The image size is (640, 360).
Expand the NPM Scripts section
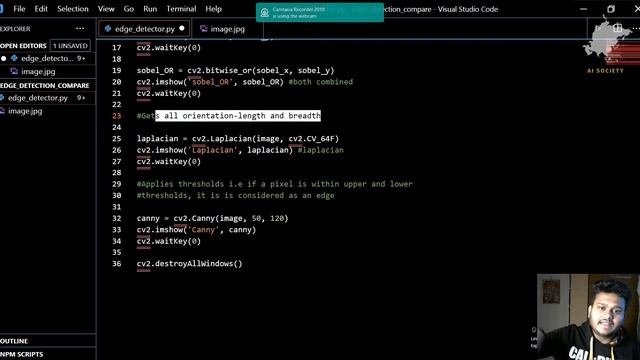(22, 354)
